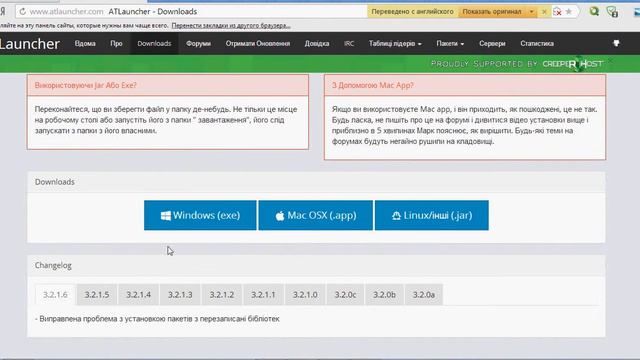
Task: Select changelog tab 3.2.0a
Action: [424, 294]
